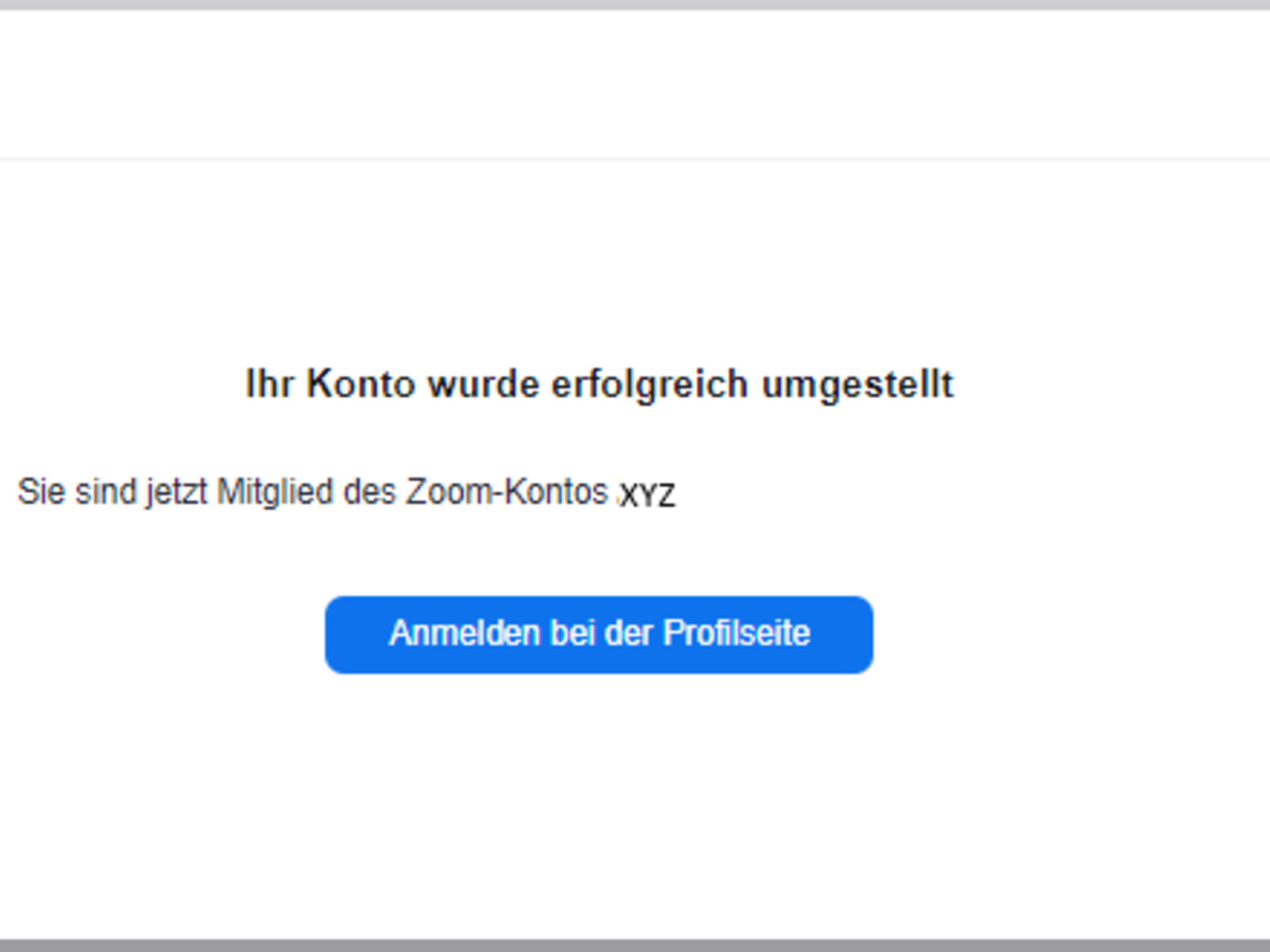Click the word 'sind' in the message
The image size is (1270, 952).
[106, 493]
